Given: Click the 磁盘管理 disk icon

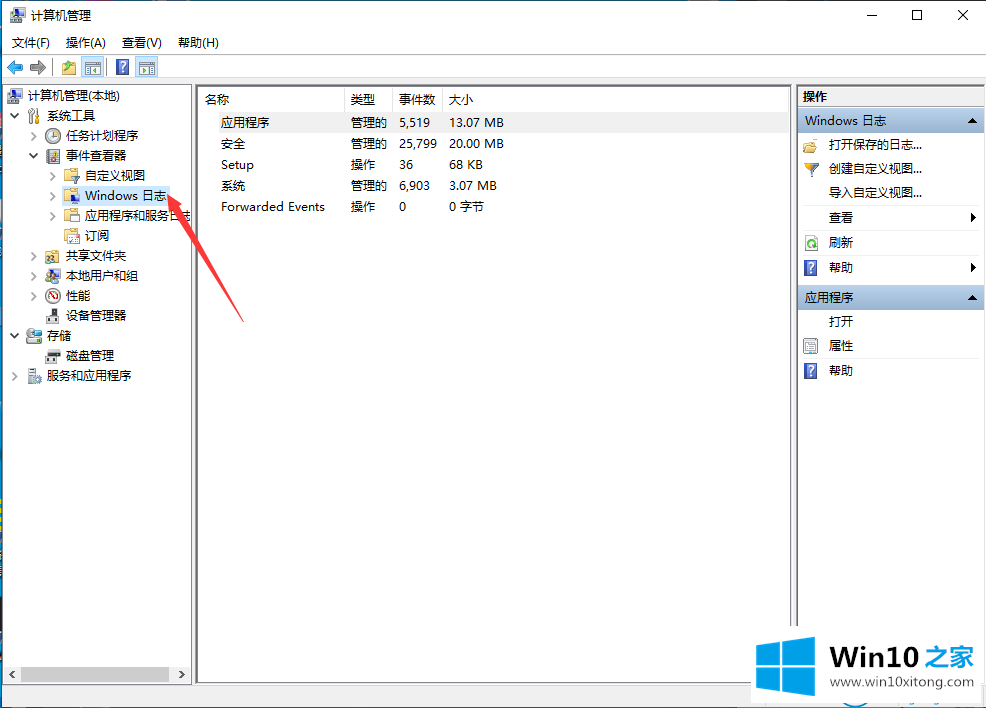Looking at the screenshot, I should (x=53, y=356).
